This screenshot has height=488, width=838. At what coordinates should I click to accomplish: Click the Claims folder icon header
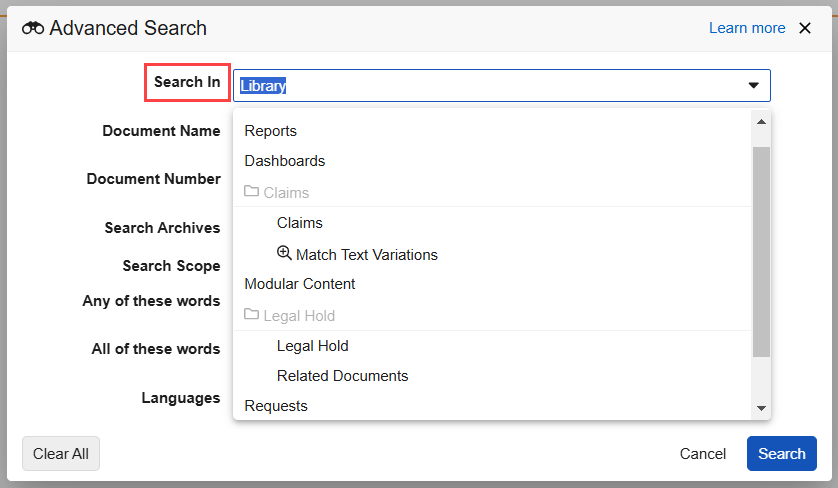click(252, 192)
